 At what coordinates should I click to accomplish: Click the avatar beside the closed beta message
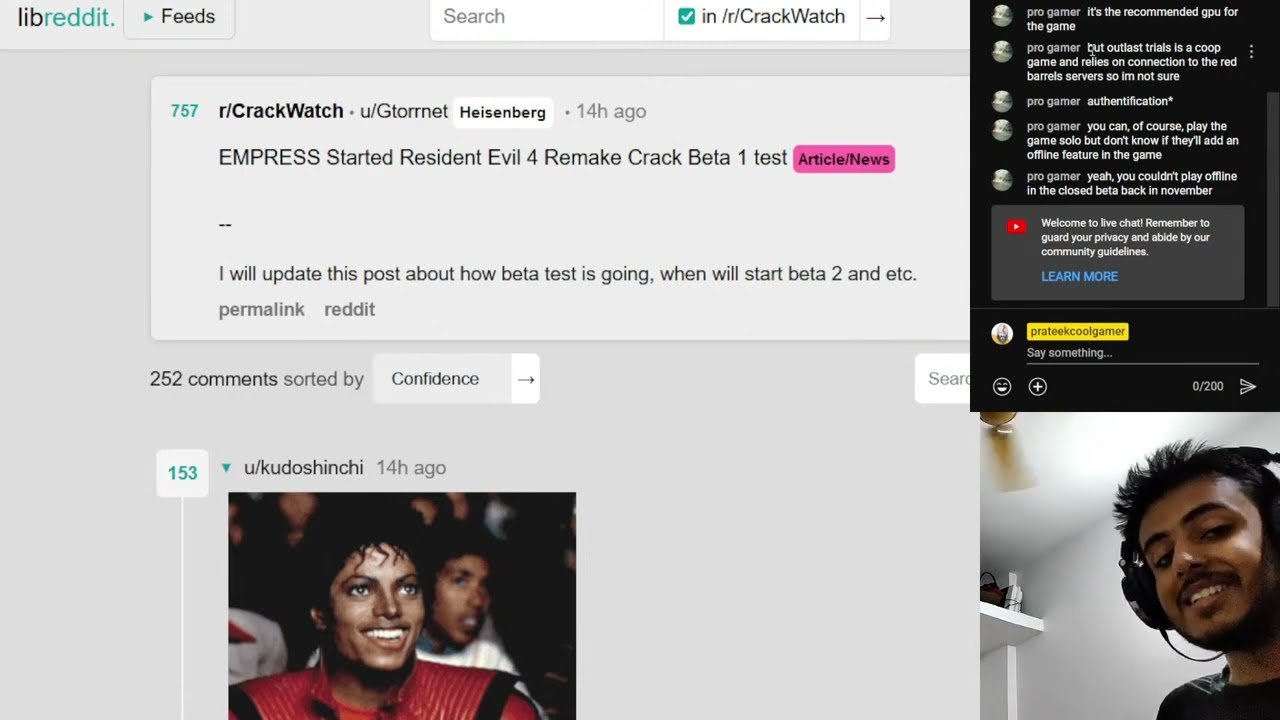click(x=1002, y=180)
